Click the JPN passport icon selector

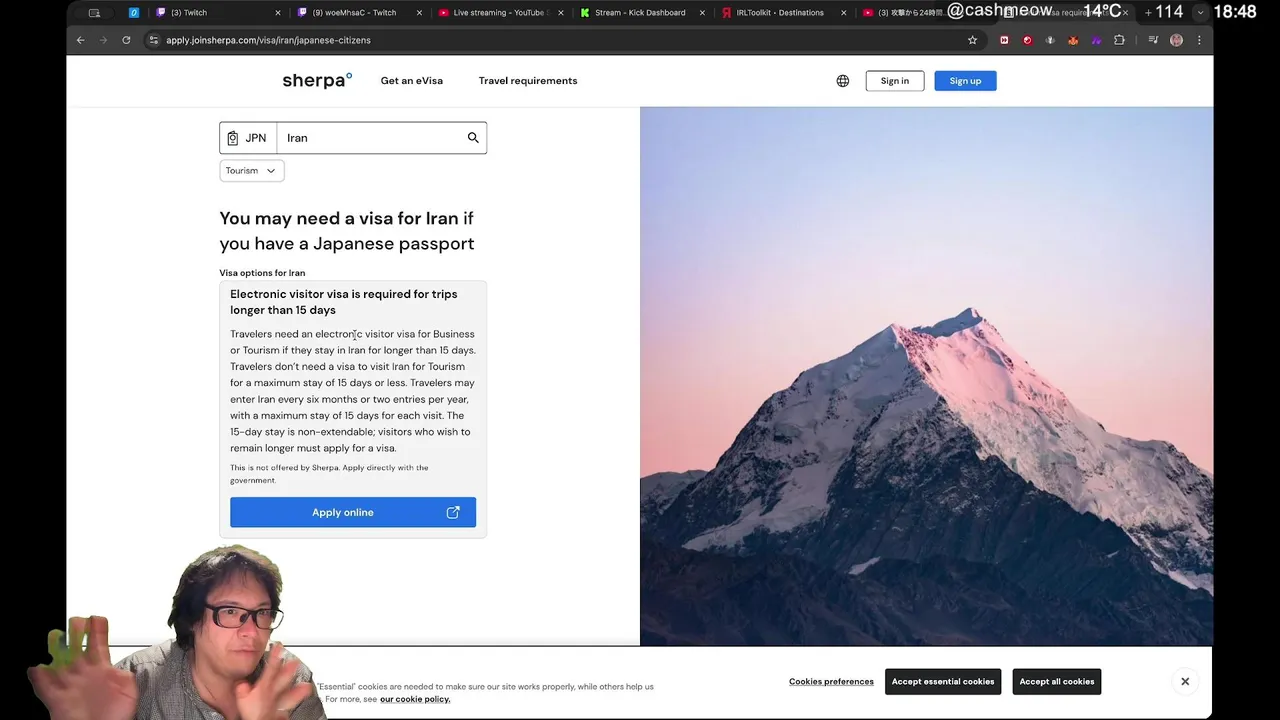tap(248, 138)
